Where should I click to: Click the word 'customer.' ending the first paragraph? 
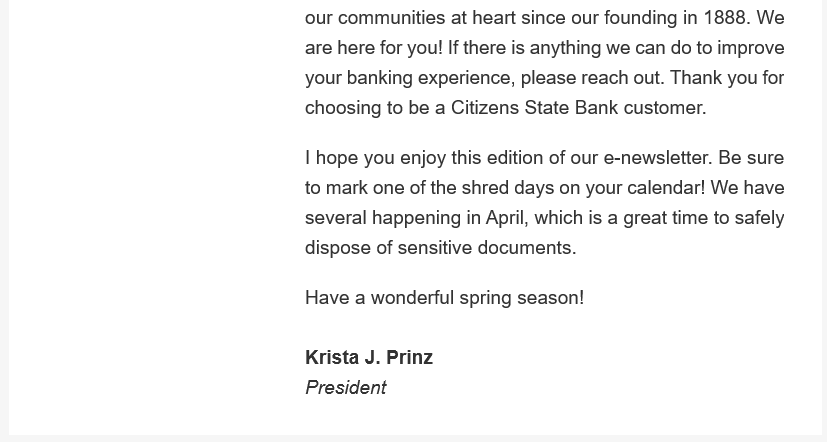pyautogui.click(x=665, y=108)
